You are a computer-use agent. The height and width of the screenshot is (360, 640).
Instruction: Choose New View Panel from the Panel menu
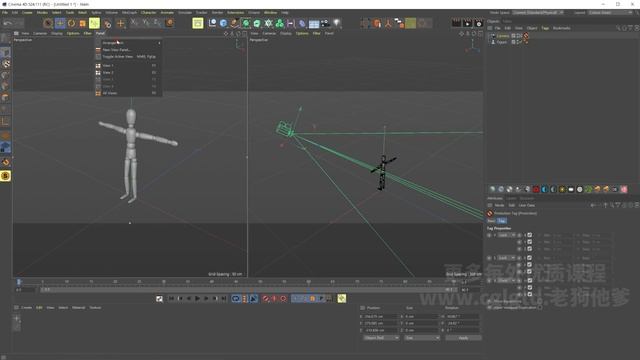[129, 50]
